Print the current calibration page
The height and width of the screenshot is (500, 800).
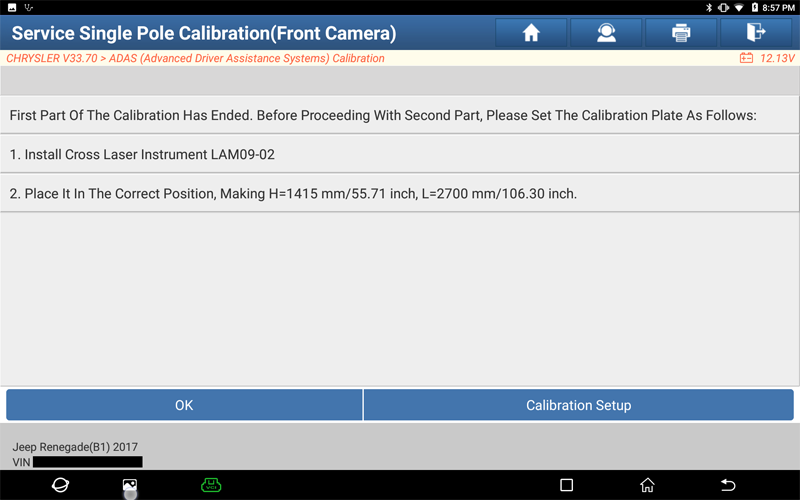coord(681,33)
